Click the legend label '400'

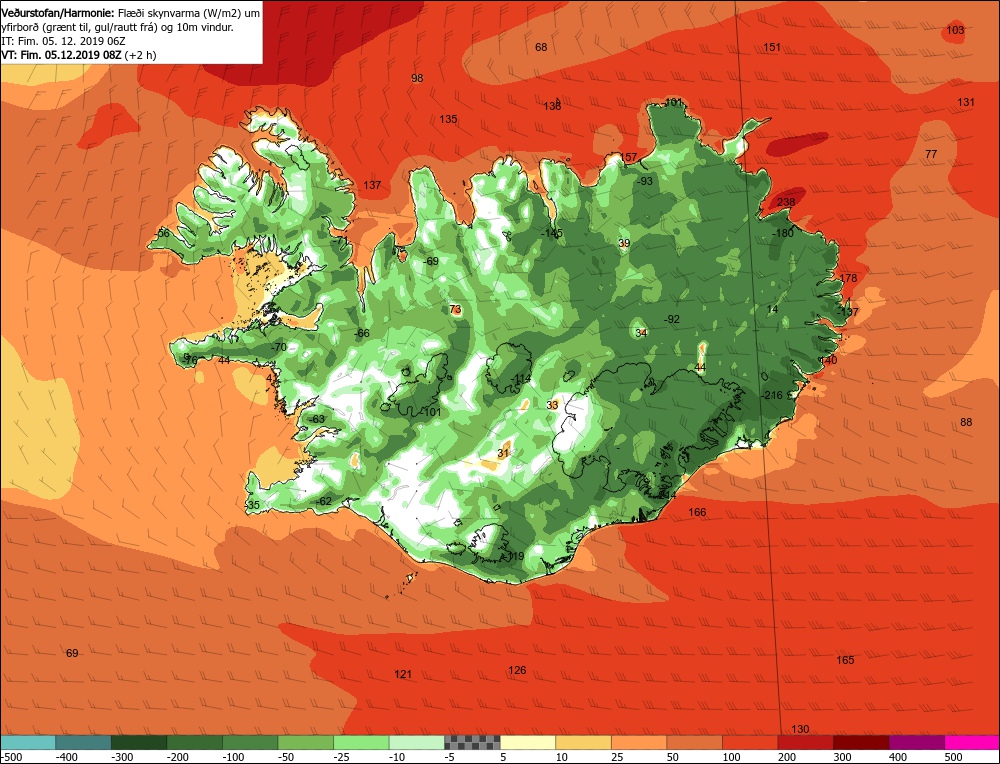(x=898, y=757)
